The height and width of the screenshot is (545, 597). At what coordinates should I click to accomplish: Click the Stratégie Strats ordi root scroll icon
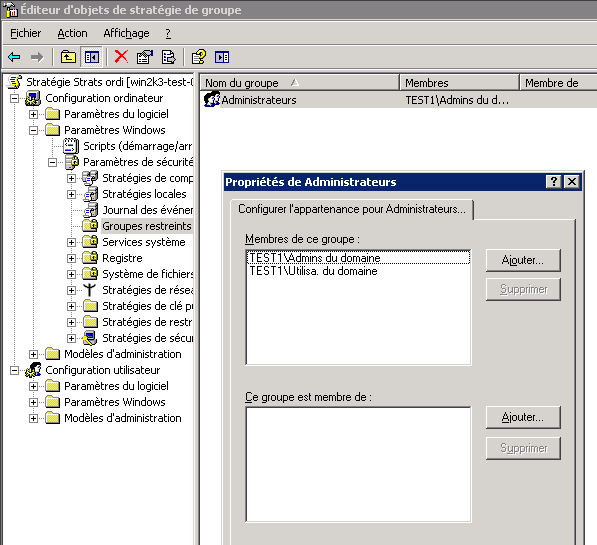pos(15,82)
